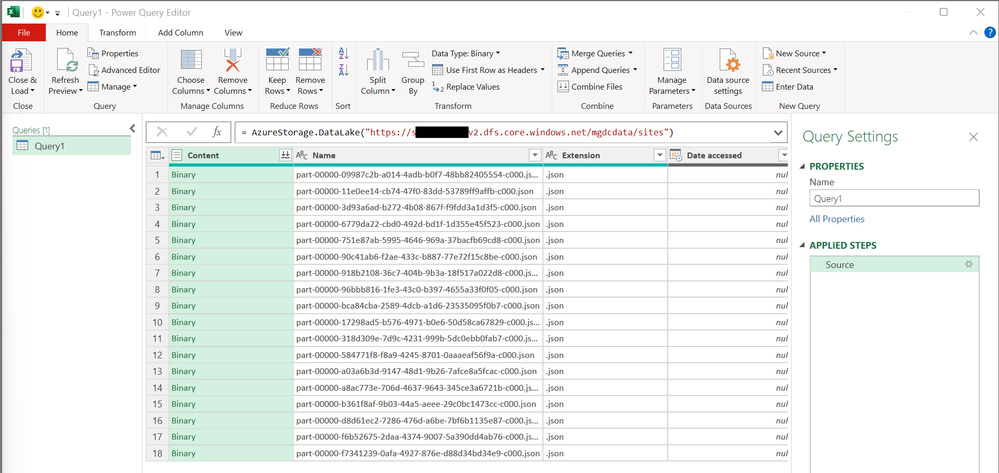Screen dimensions: 999x473
Task: Open the Extension column filter dropdown
Action: 659,155
